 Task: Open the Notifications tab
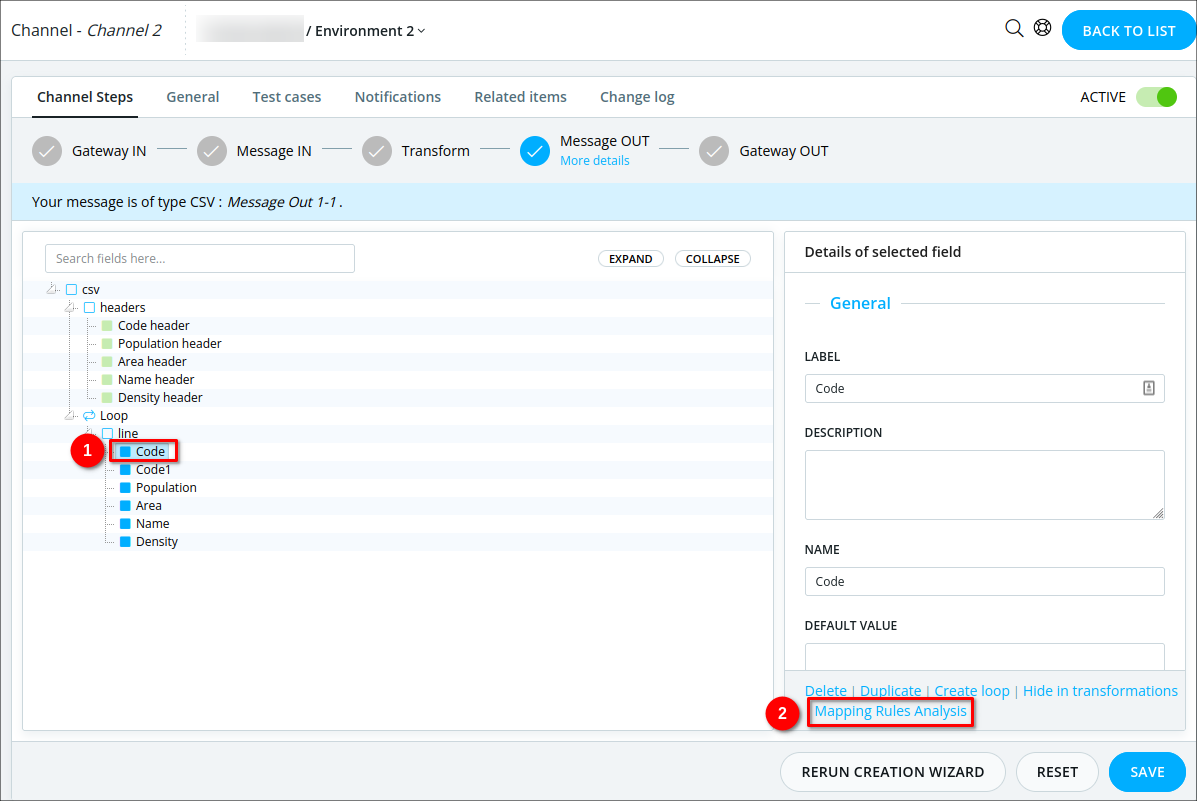pos(398,97)
